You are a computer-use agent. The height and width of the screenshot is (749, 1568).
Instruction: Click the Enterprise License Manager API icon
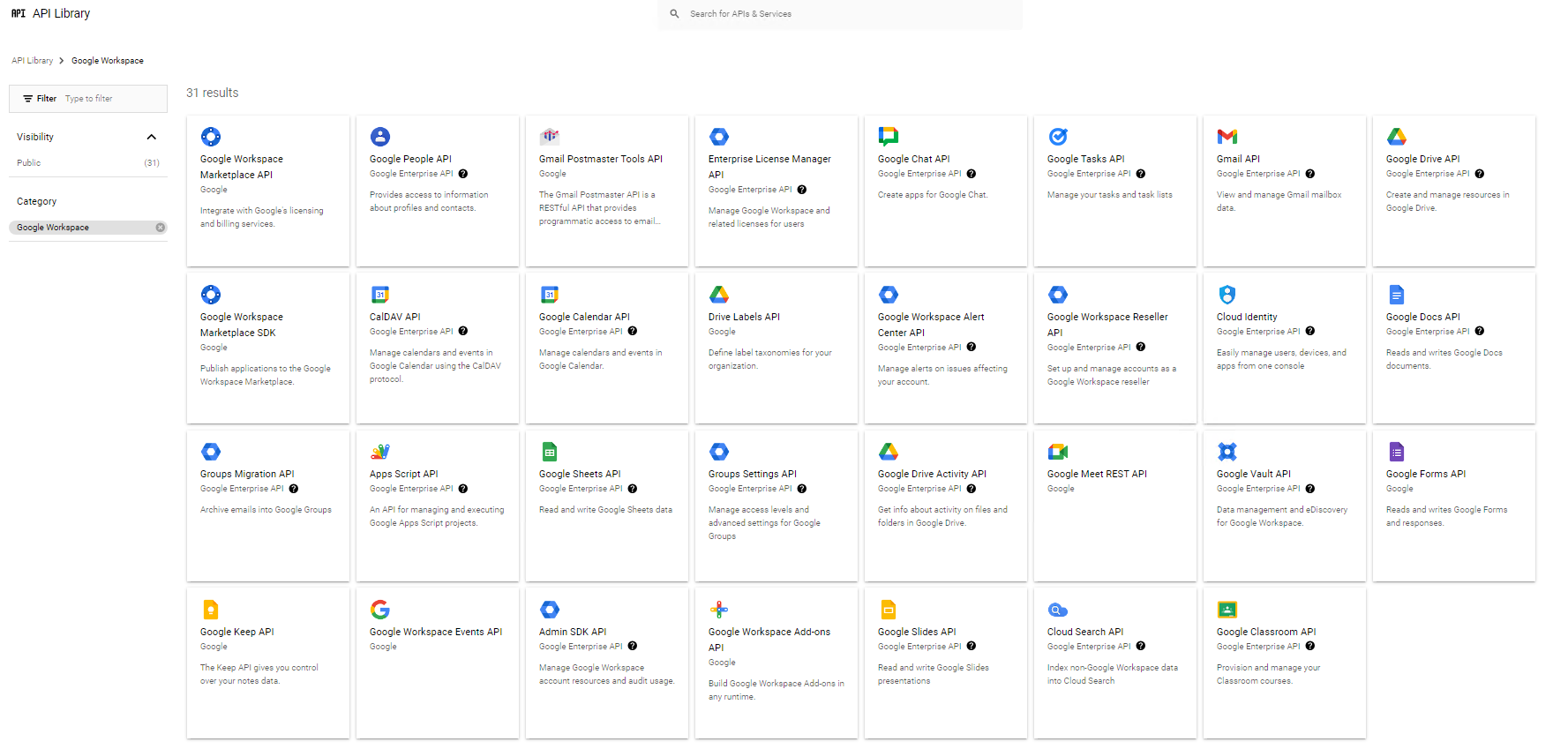click(719, 137)
